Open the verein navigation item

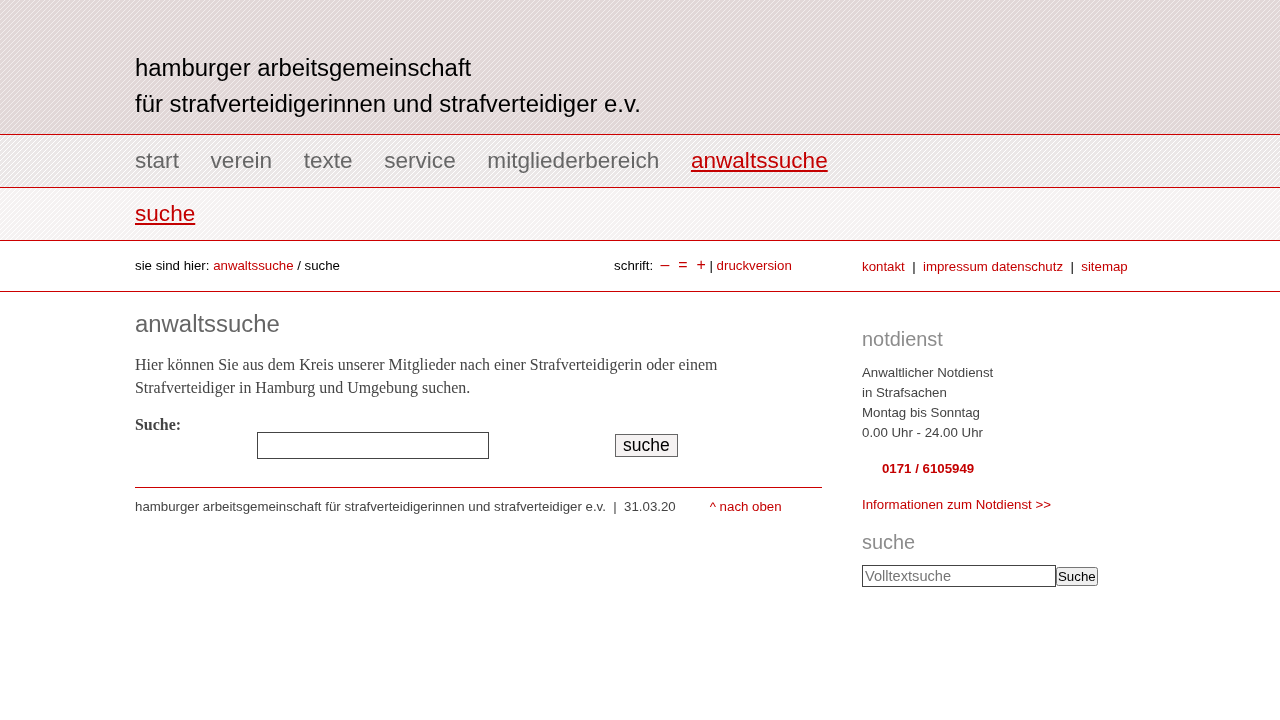point(241,161)
